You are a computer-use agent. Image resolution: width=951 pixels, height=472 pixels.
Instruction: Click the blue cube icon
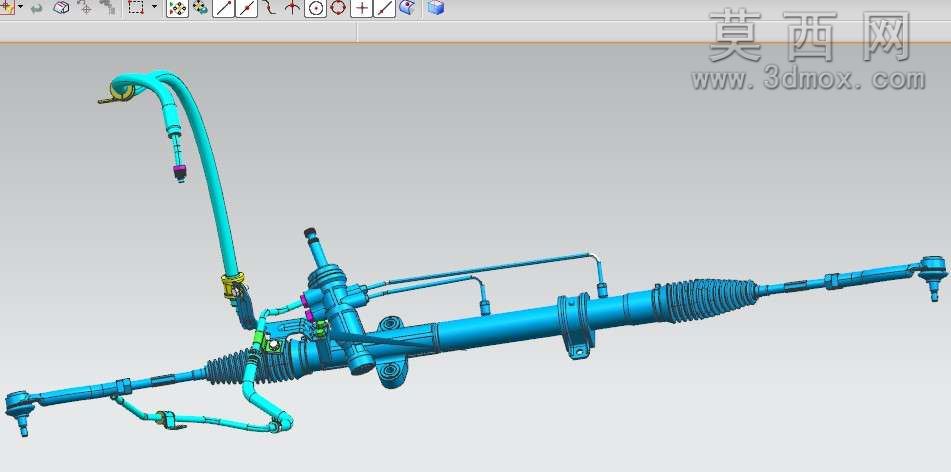435,8
